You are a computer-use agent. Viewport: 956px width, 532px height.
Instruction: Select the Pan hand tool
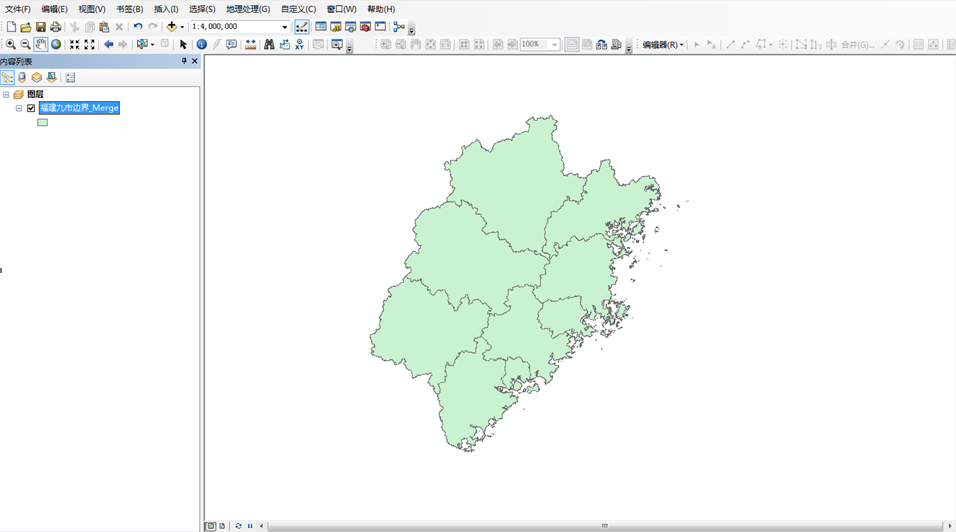click(x=40, y=44)
